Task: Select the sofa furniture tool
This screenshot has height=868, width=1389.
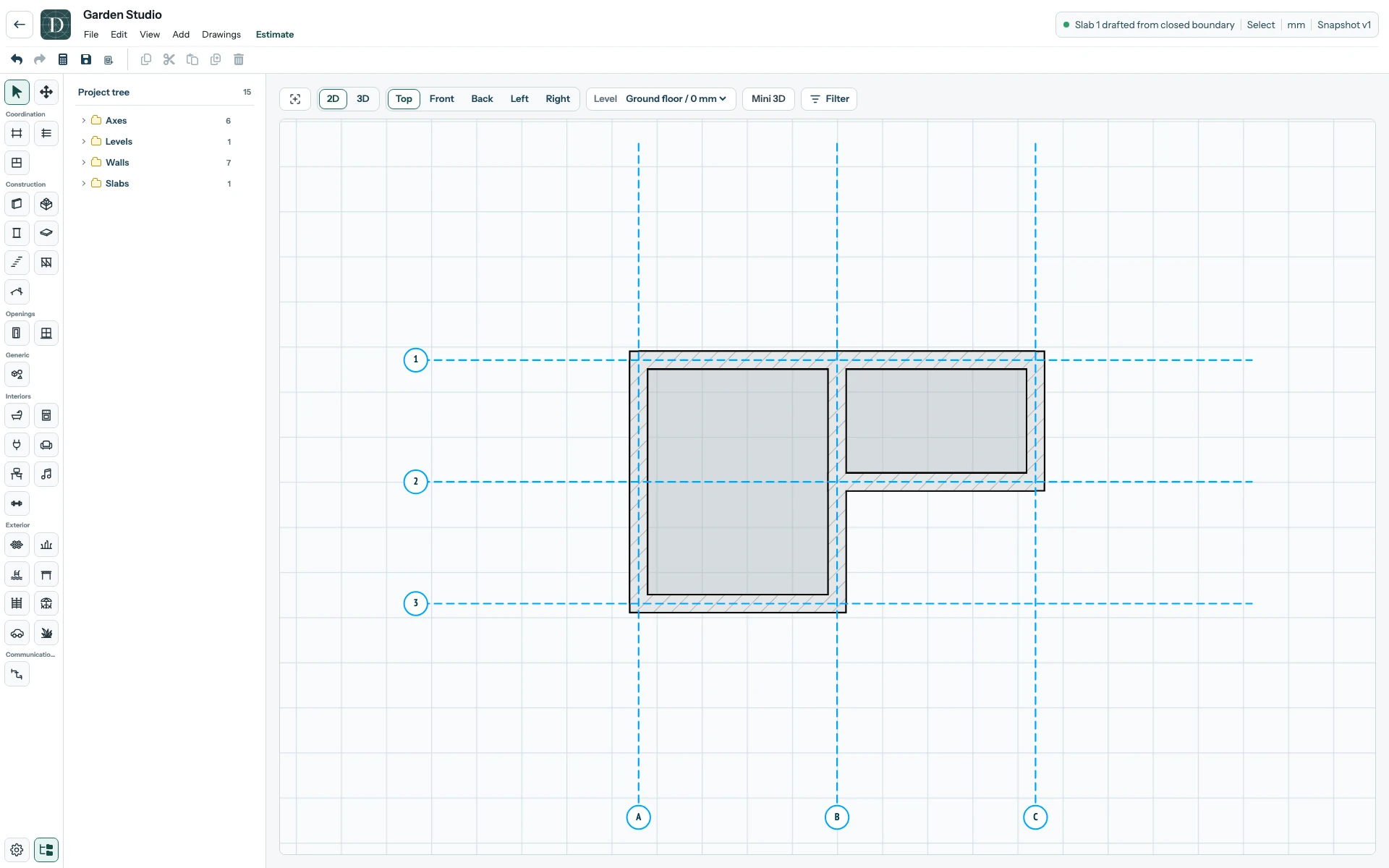Action: (46, 445)
